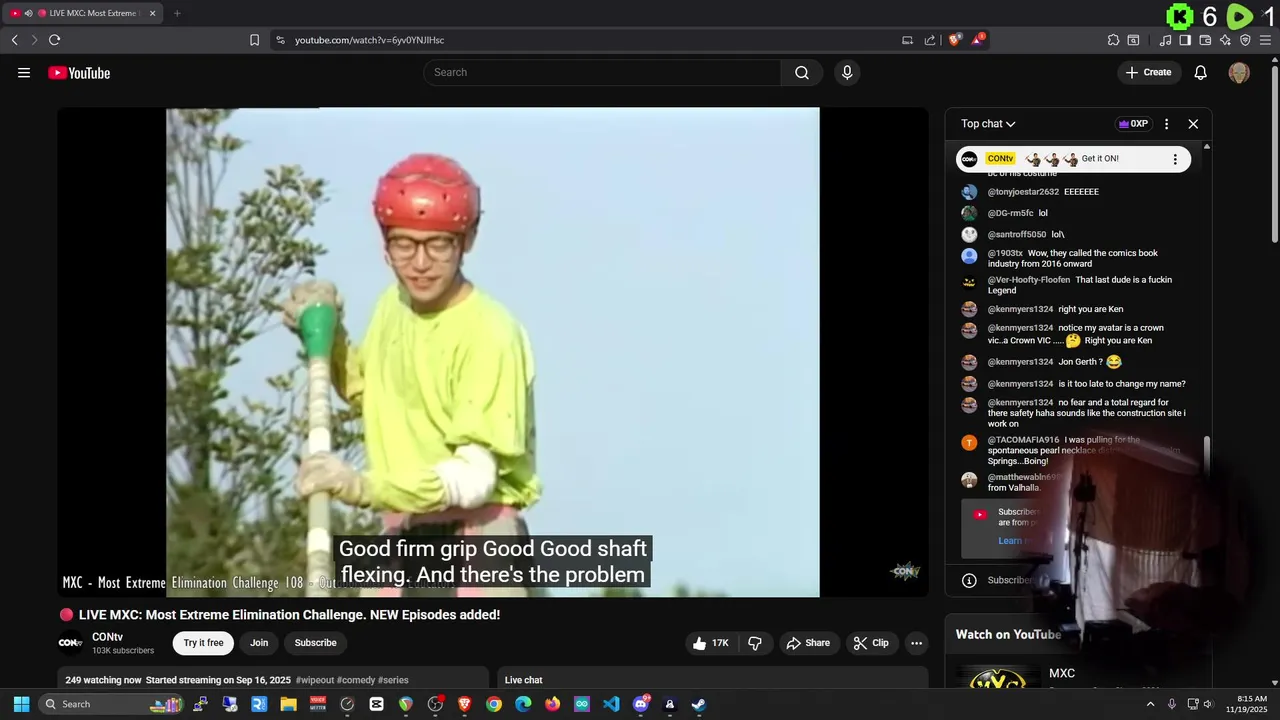Click the search magnifier button

[x=802, y=72]
